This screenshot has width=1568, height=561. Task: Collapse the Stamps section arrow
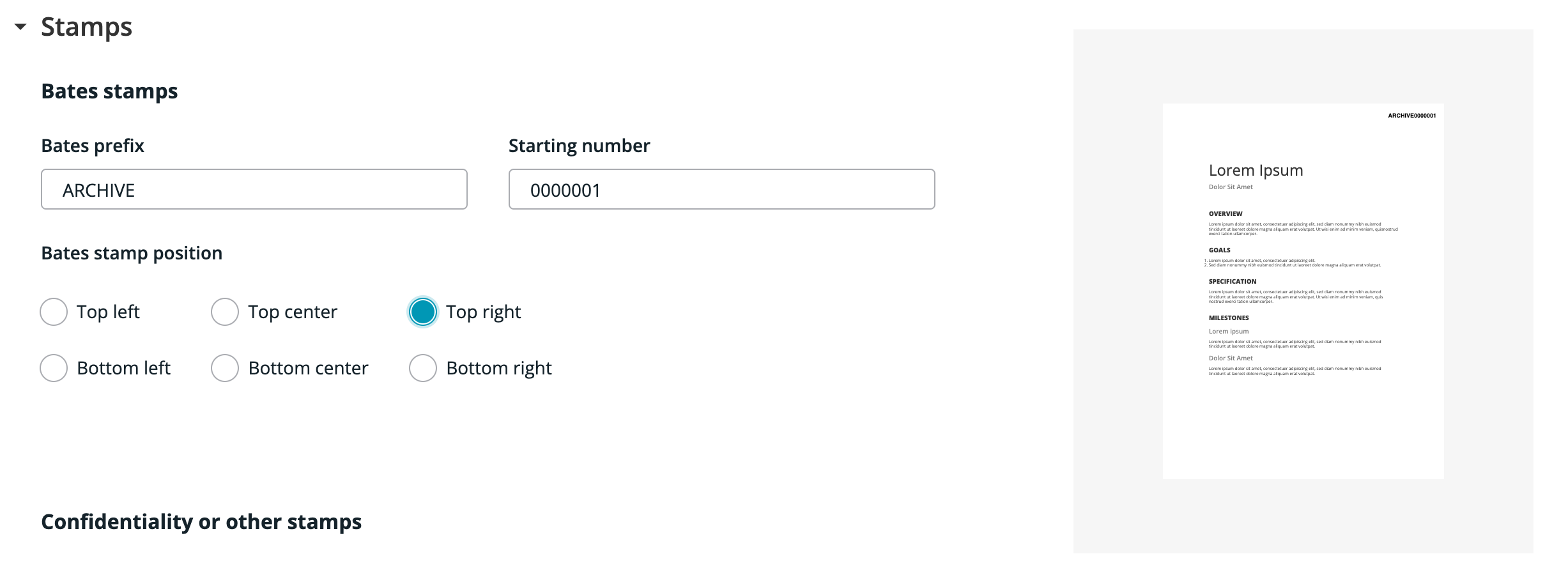click(20, 27)
